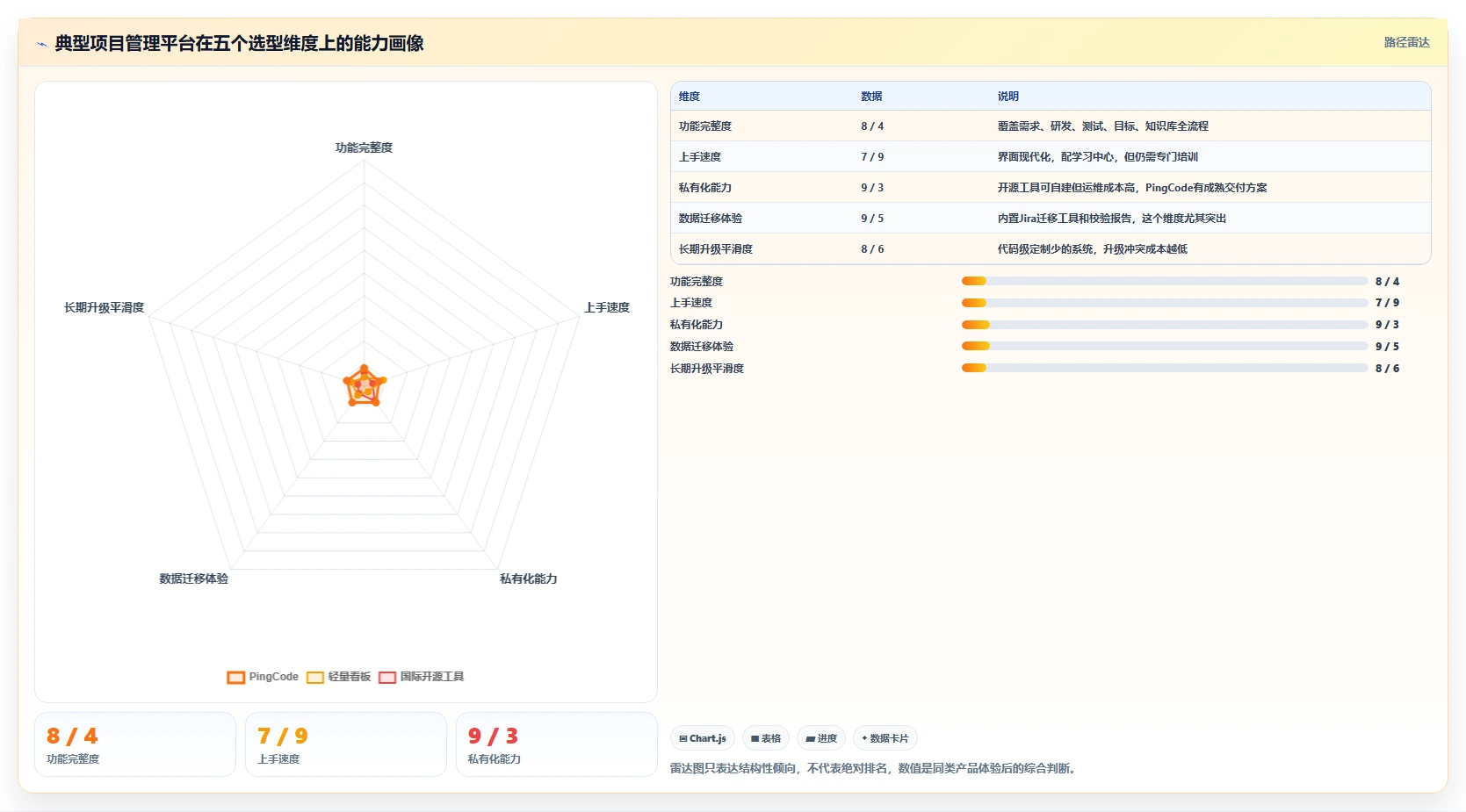
Task: Click the description 界面现代化，配学习中心，但仍需专门培训
Action: pyautogui.click(x=1098, y=157)
